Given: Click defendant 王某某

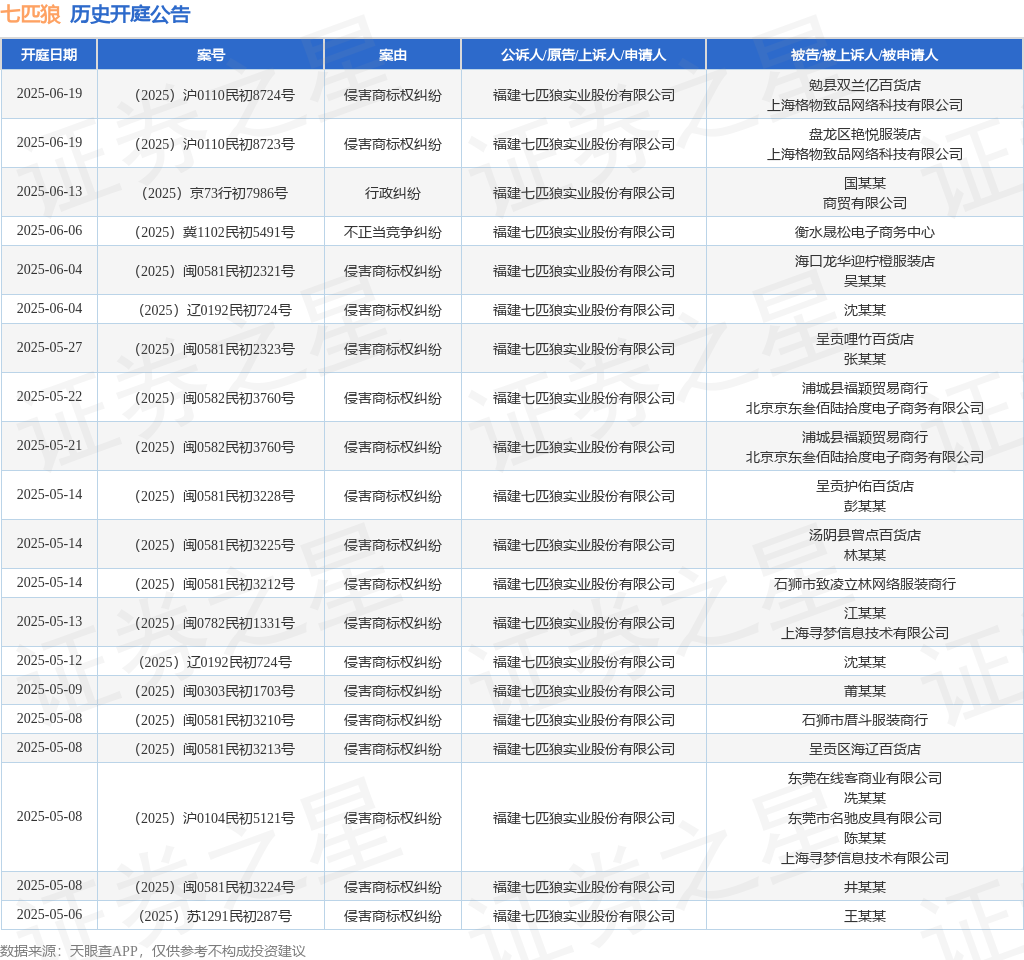Looking at the screenshot, I should coord(865,916).
